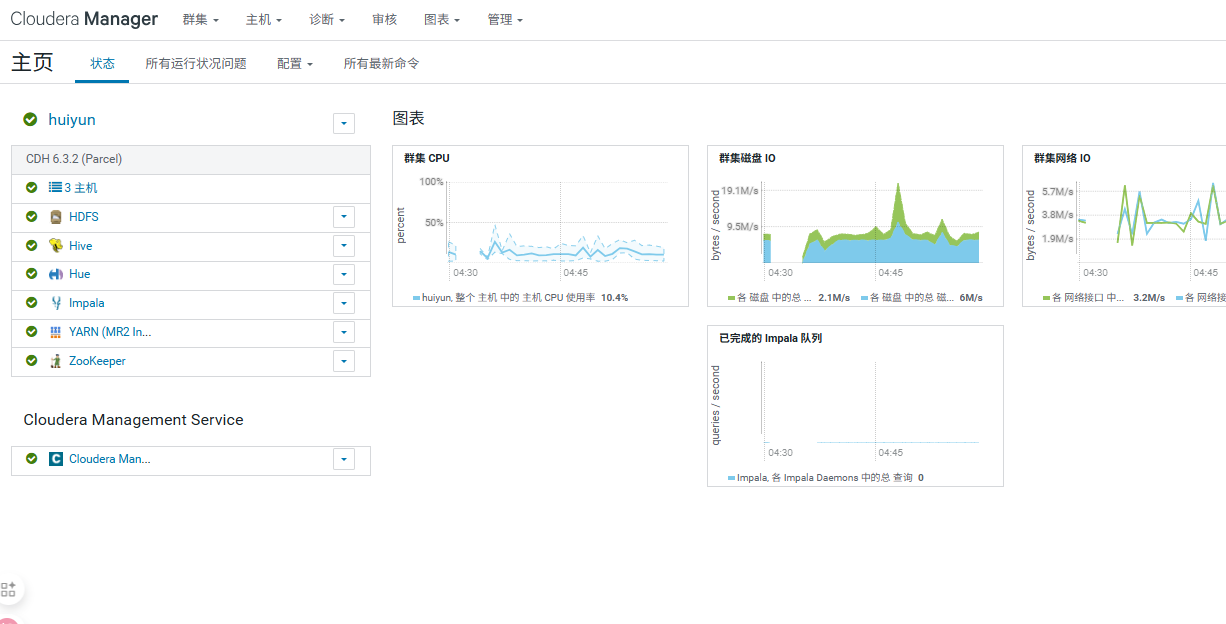1226x624 pixels.
Task: Open the 主机 menu
Action: point(264,20)
